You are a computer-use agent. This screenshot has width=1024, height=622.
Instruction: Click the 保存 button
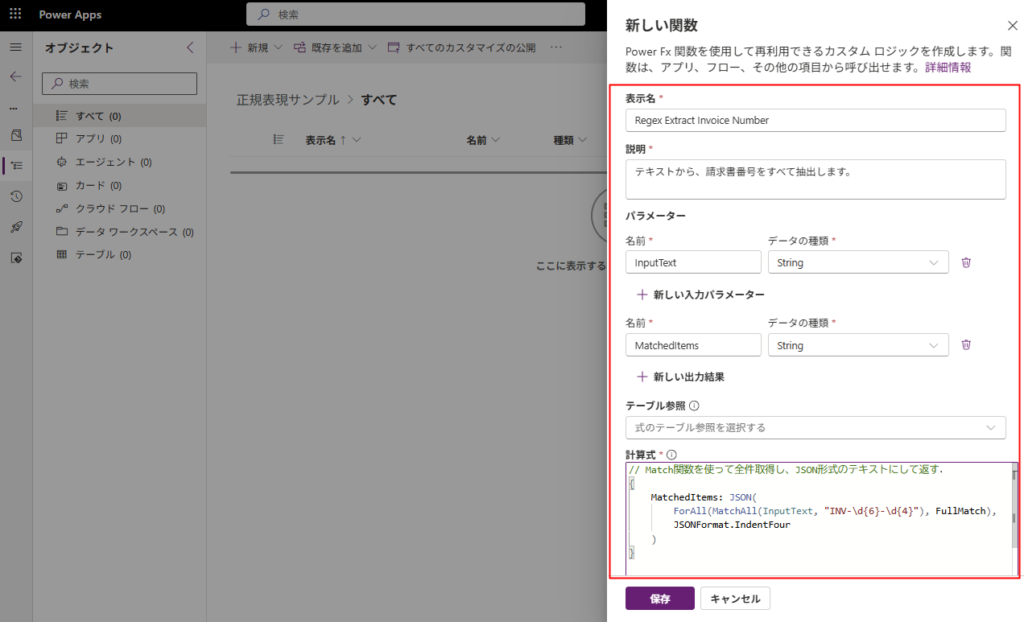659,599
